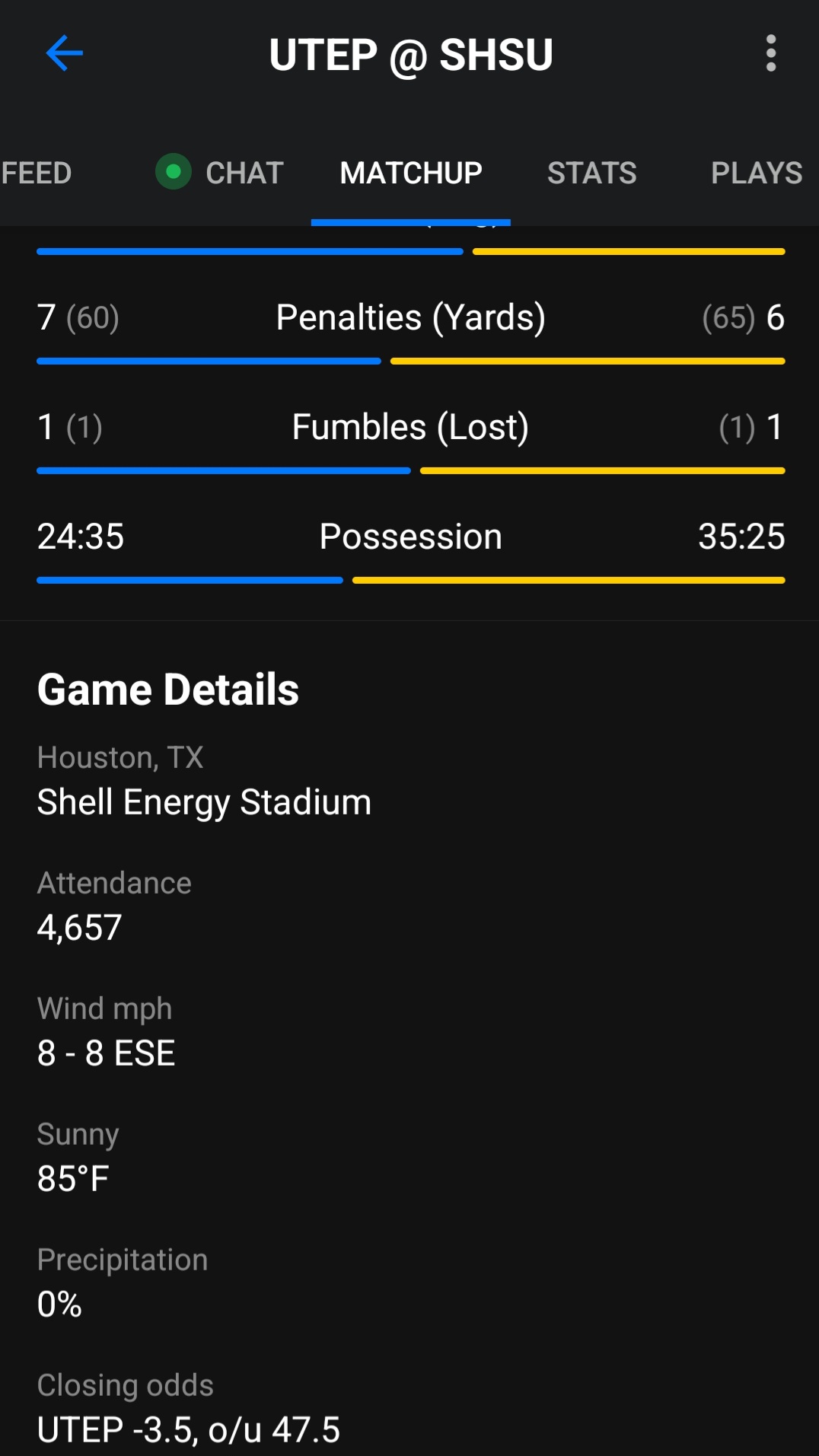Tap the blue UTEP penalties bar
The height and width of the screenshot is (1456, 819).
(209, 362)
